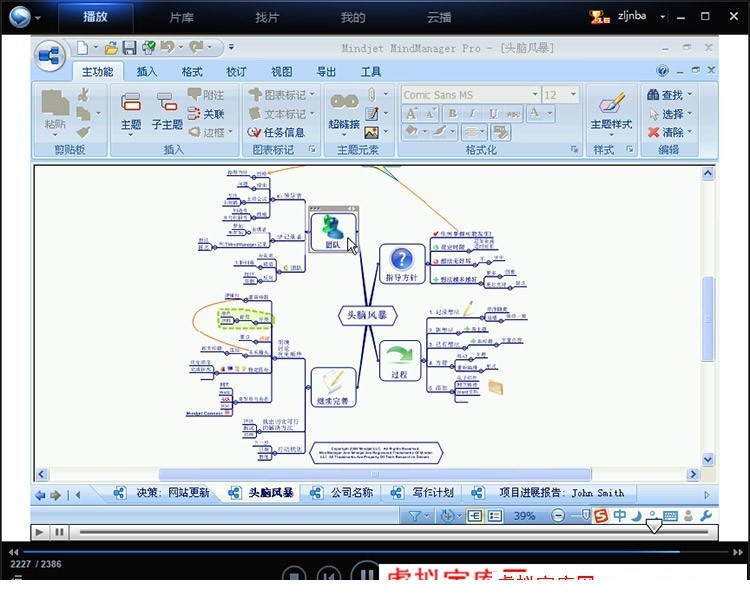
Task: Open the 超链接 hyperlink tool
Action: pos(344,111)
